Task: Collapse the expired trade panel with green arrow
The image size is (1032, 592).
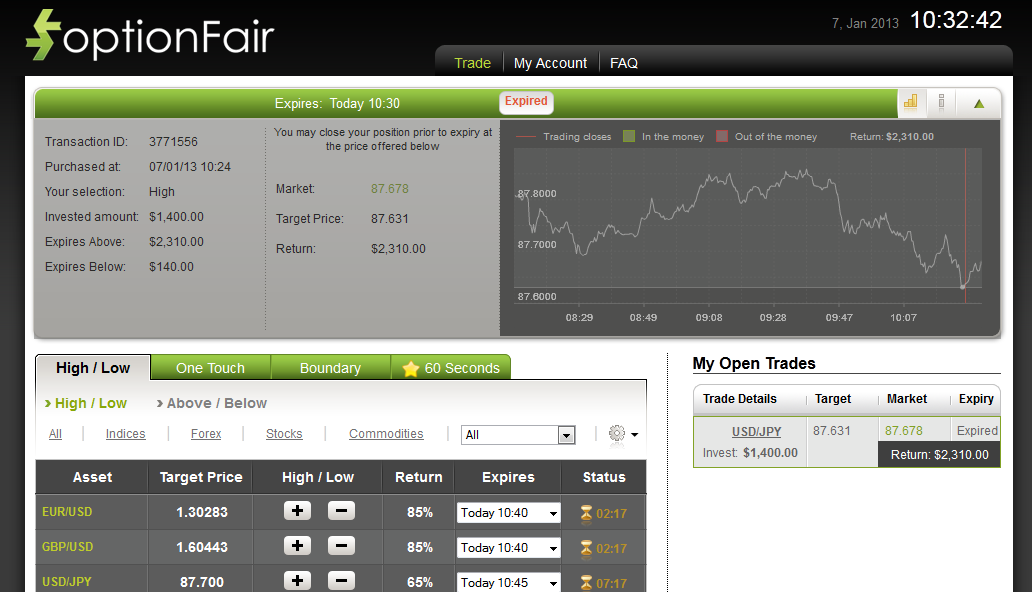Action: coord(979,103)
